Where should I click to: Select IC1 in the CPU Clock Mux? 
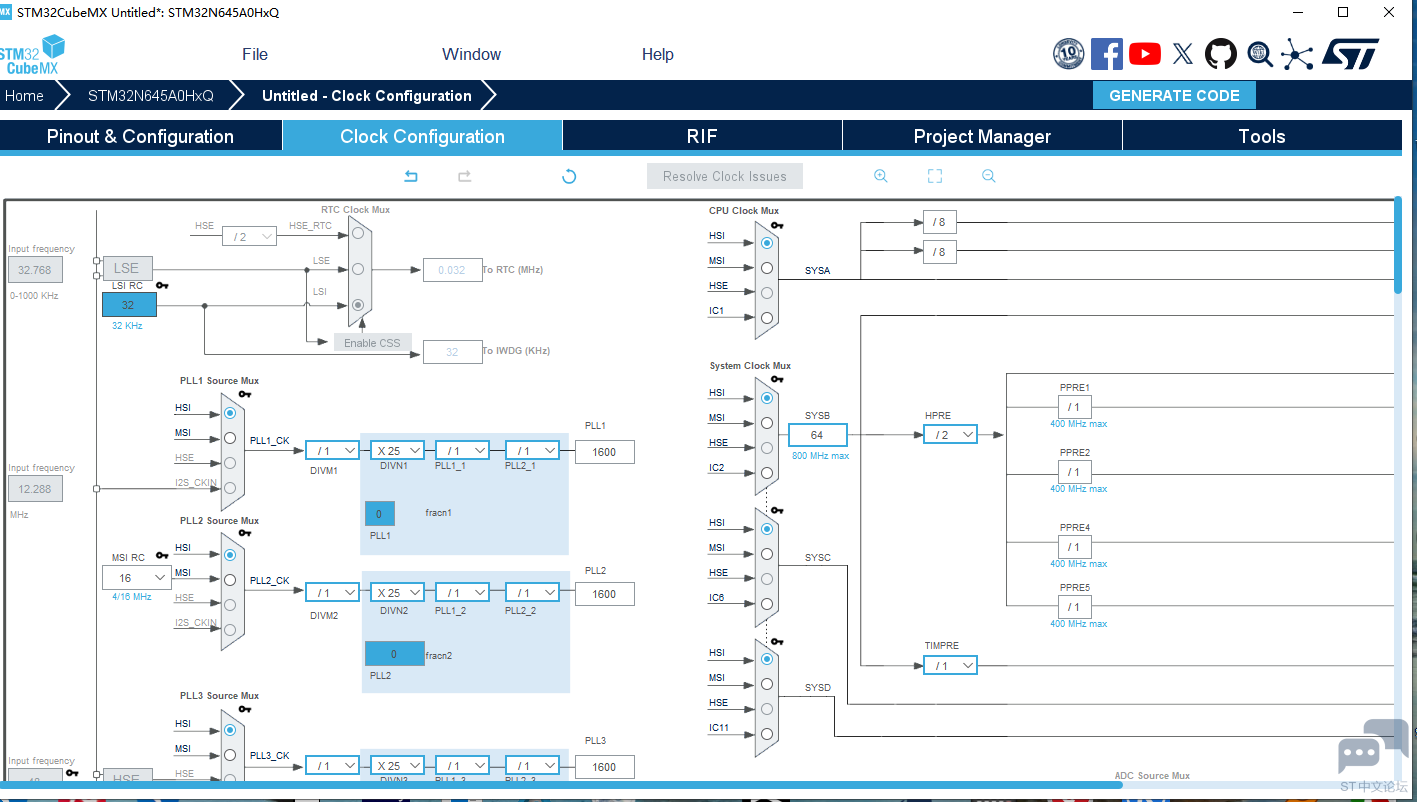click(767, 318)
